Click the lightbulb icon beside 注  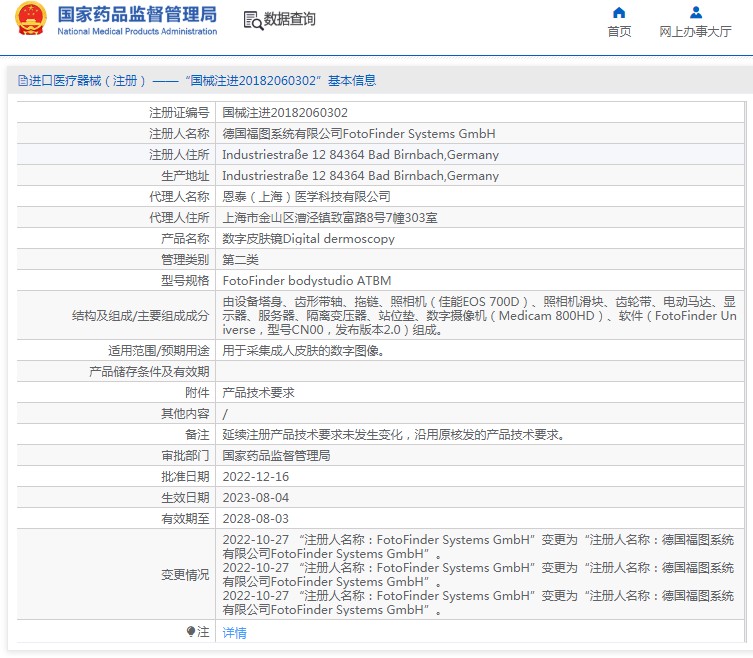coord(191,632)
